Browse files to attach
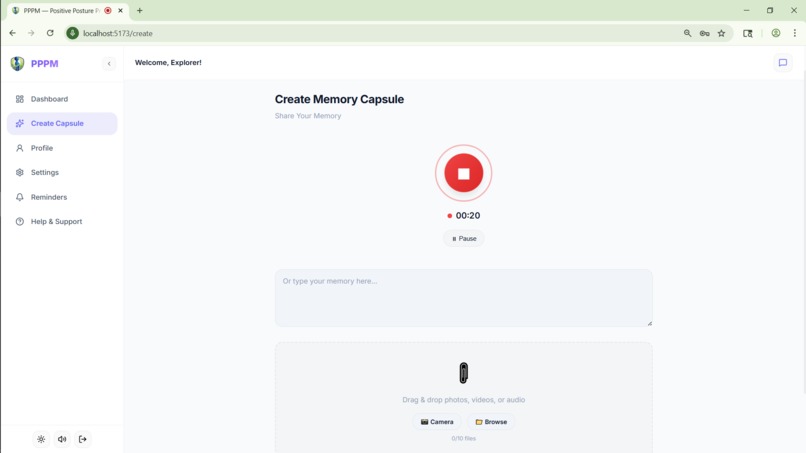This screenshot has height=453, width=806. coord(491,422)
